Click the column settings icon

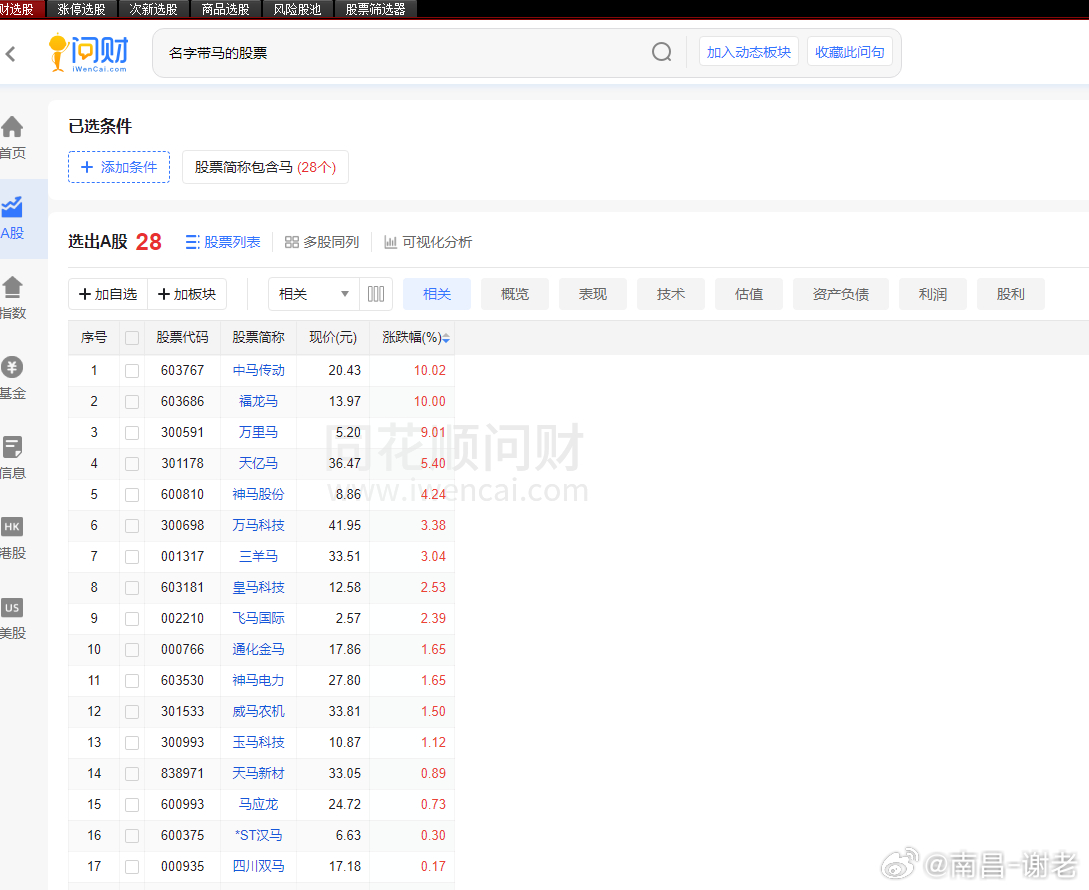point(376,294)
